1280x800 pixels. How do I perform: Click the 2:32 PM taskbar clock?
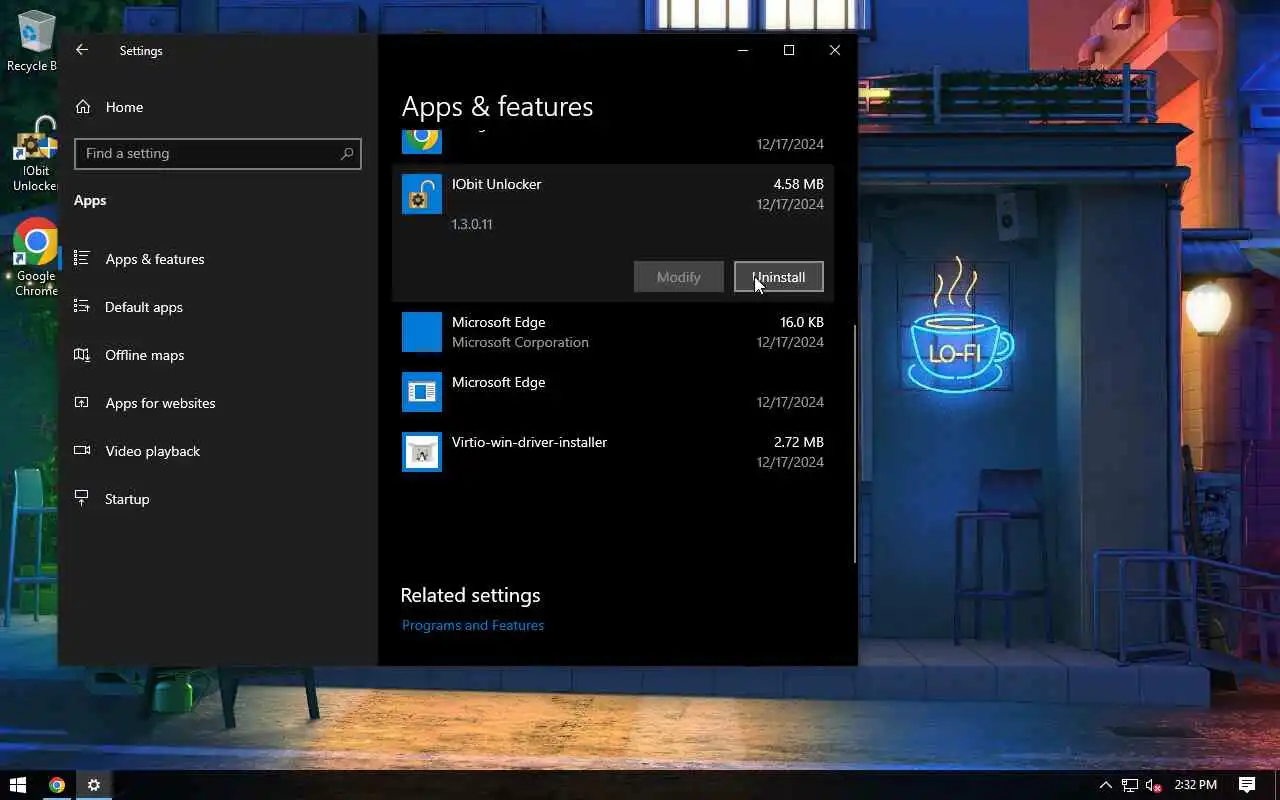coord(1195,785)
